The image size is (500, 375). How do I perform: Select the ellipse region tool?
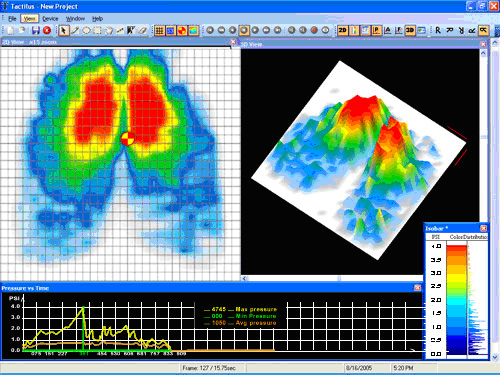[86, 31]
